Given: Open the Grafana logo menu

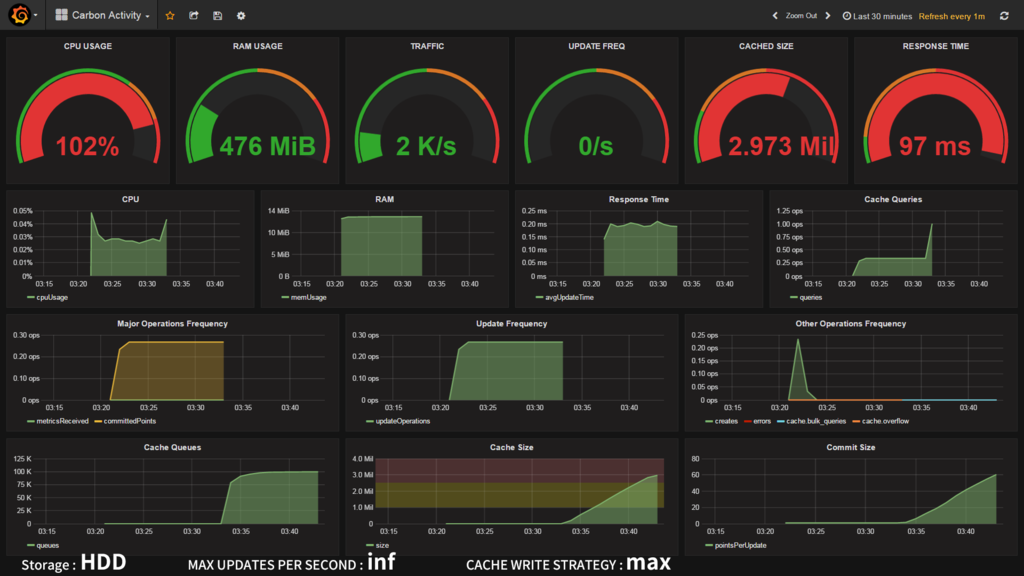Looking at the screenshot, I should point(20,15).
